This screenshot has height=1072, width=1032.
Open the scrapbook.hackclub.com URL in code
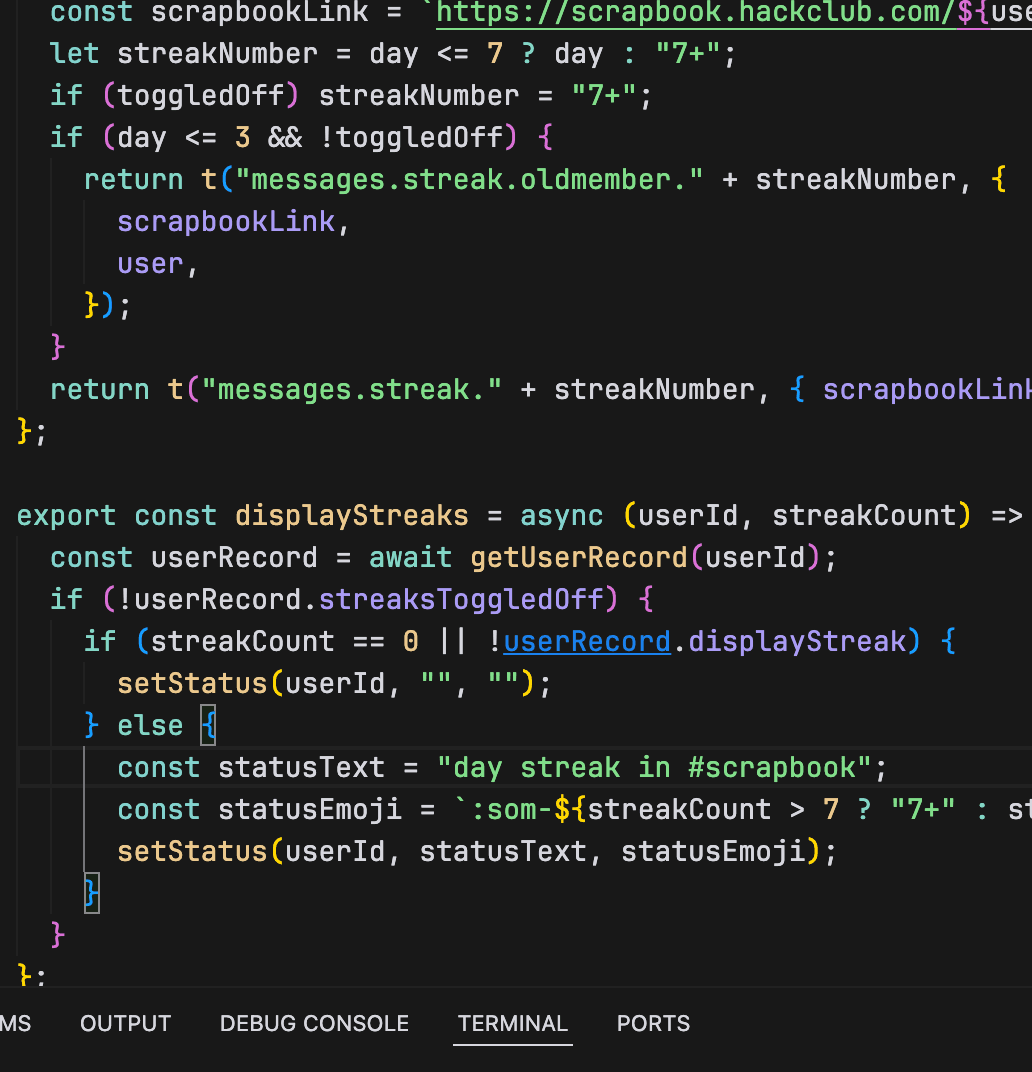coord(690,12)
